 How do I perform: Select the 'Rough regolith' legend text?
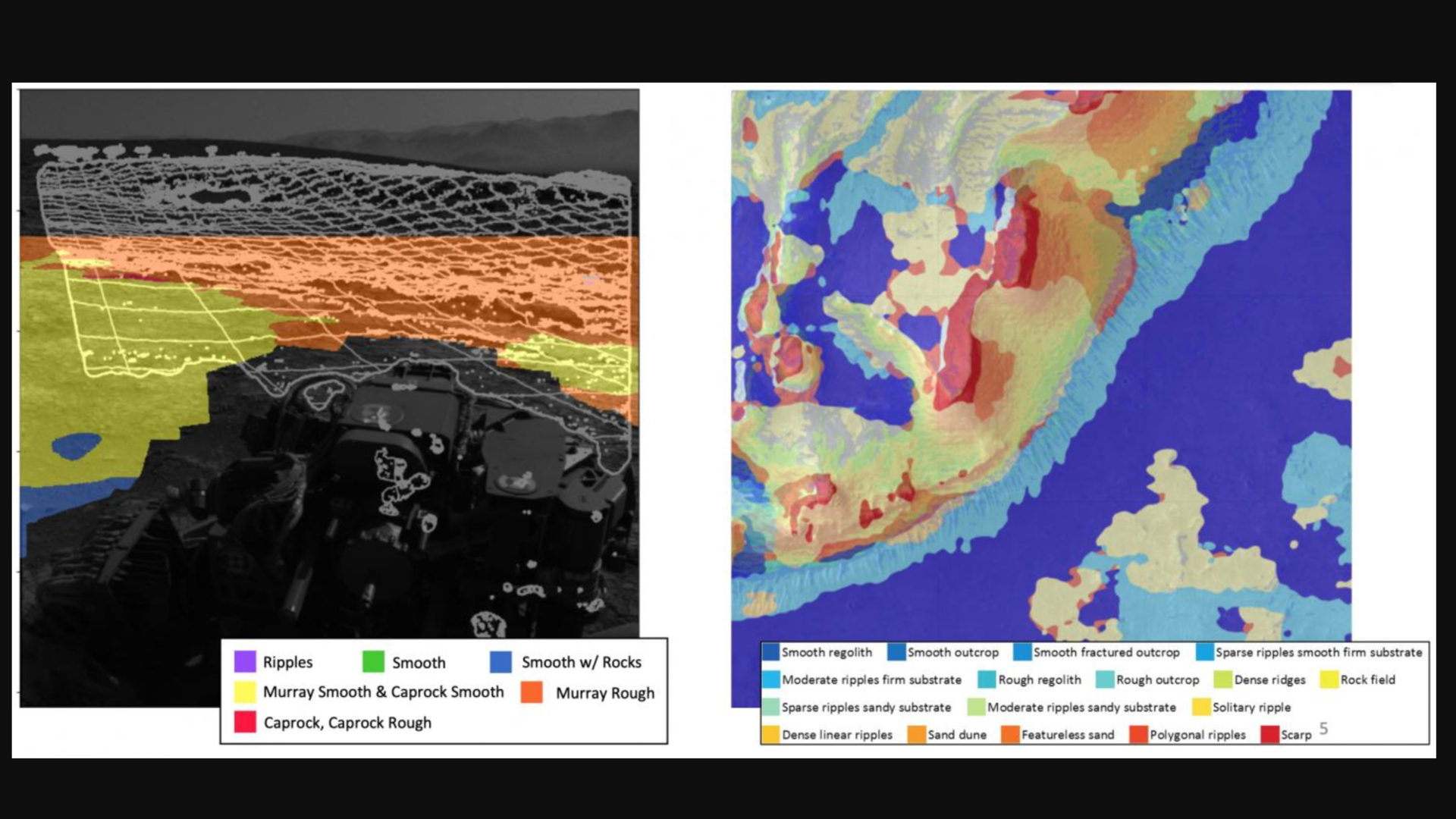[1040, 679]
